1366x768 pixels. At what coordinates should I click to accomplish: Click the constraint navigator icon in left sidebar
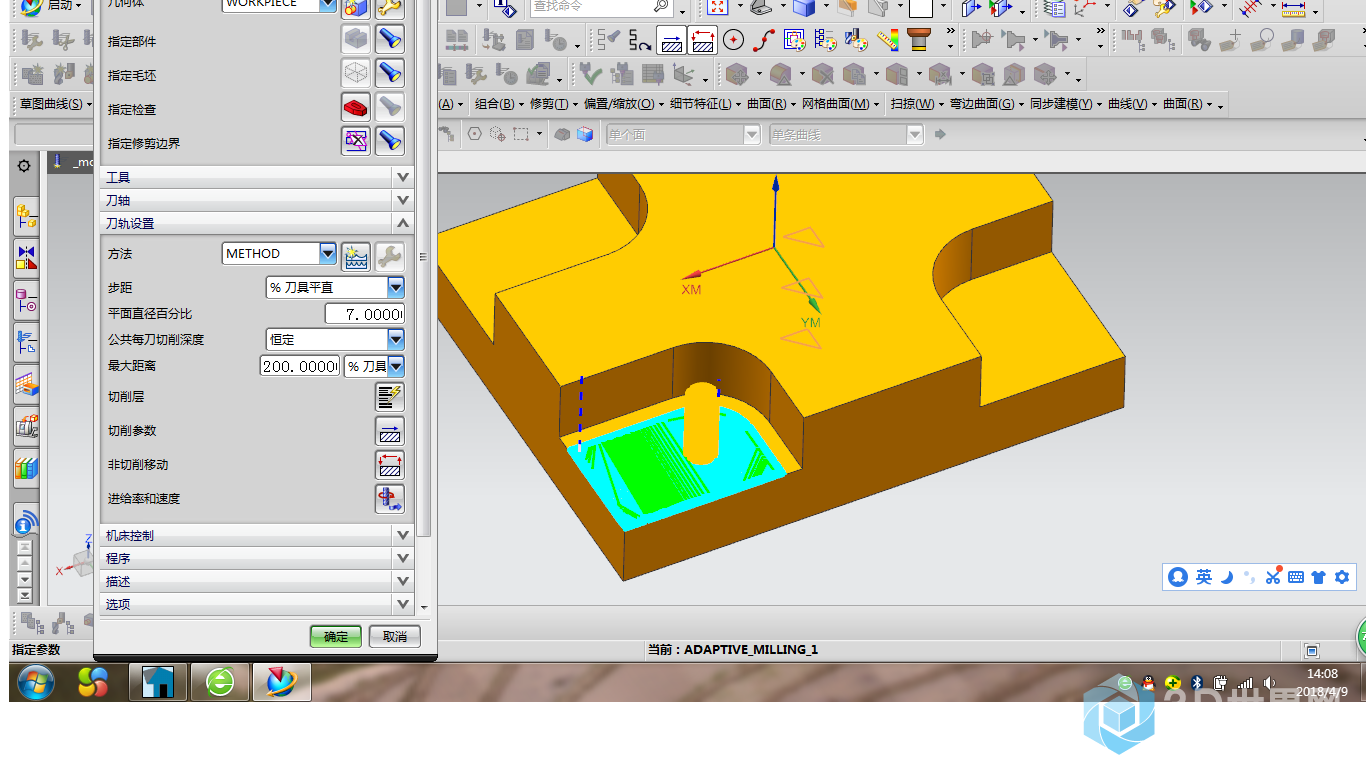tap(26, 258)
